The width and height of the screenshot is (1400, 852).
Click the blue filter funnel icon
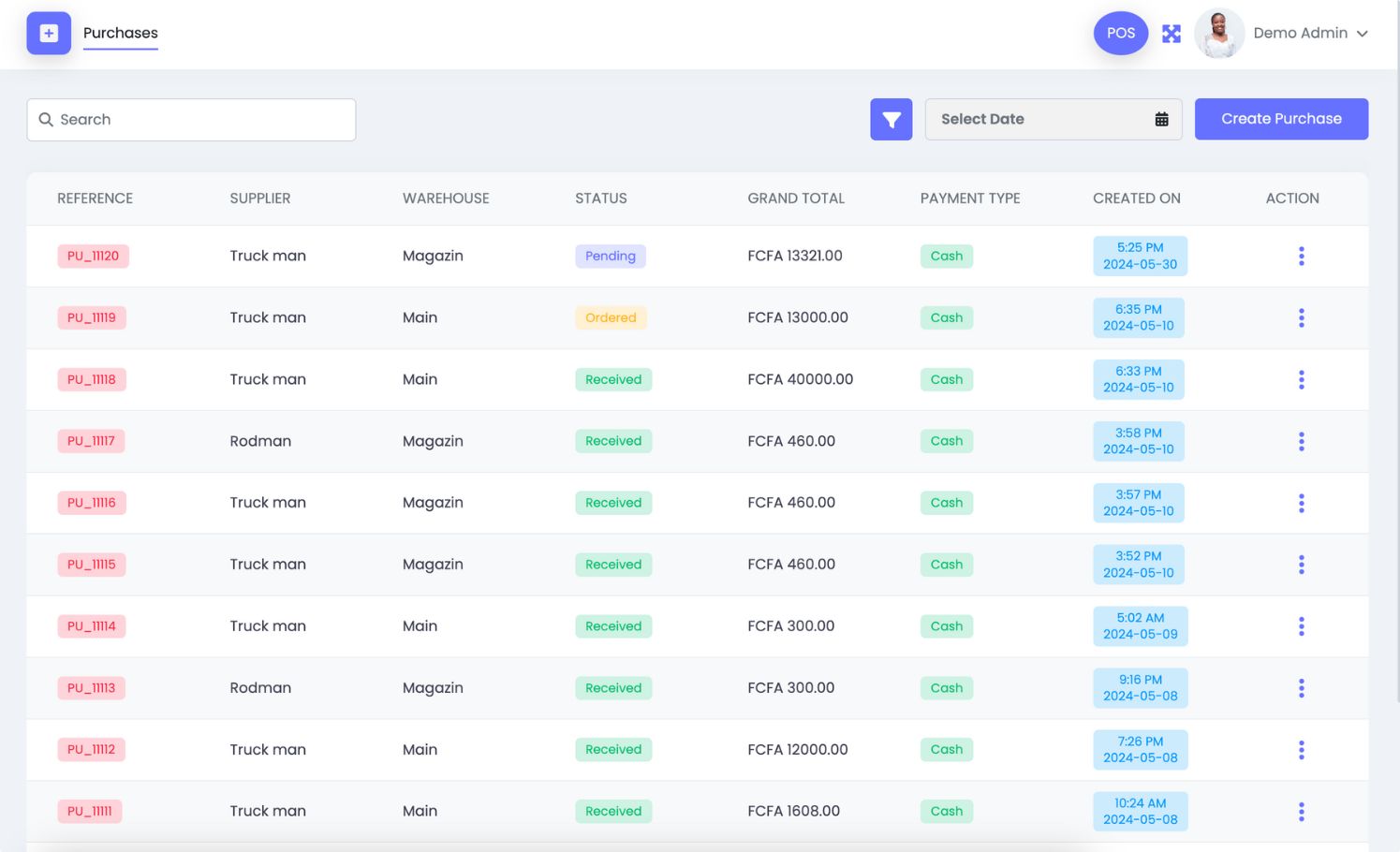point(891,119)
